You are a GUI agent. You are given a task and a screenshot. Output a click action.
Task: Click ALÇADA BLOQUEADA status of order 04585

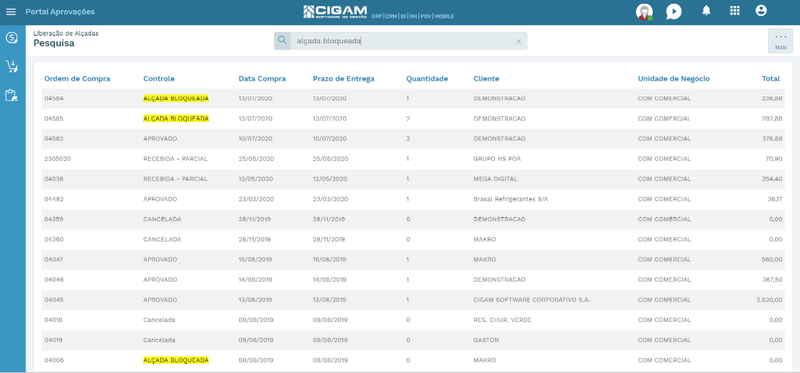[x=176, y=118]
